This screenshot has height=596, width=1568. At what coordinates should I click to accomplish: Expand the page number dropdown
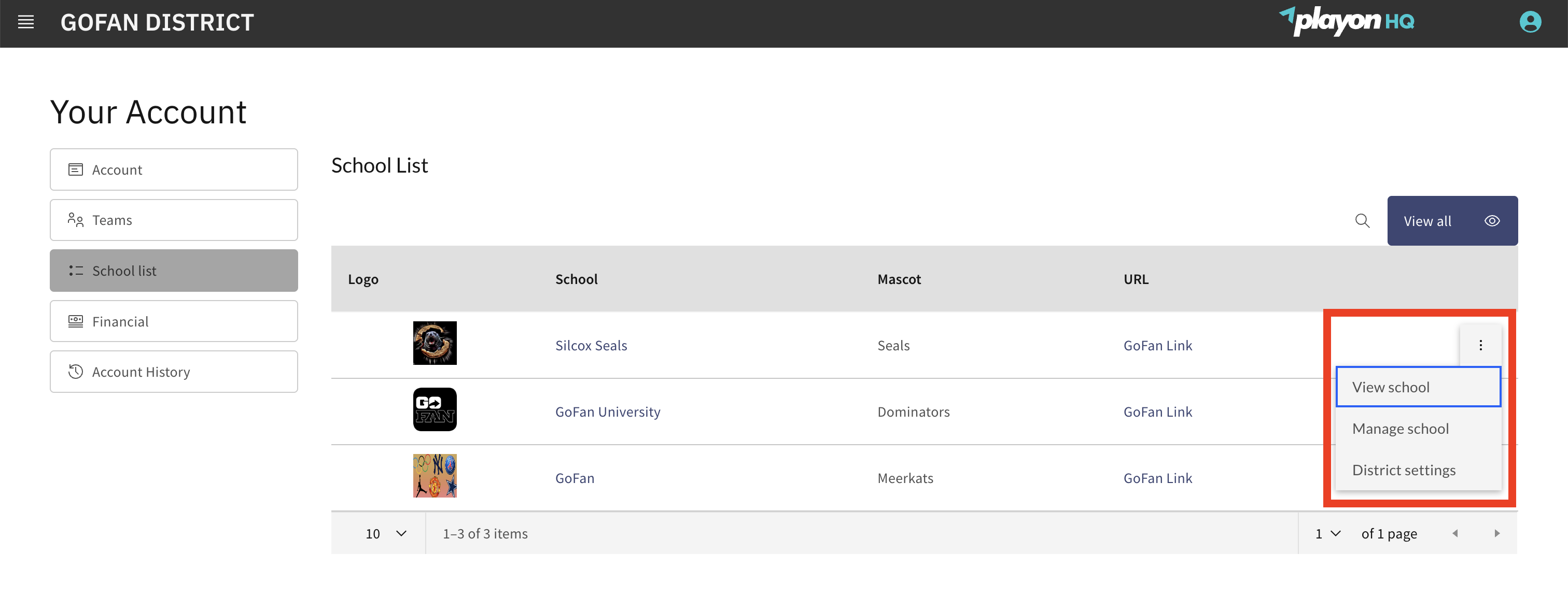point(1327,533)
